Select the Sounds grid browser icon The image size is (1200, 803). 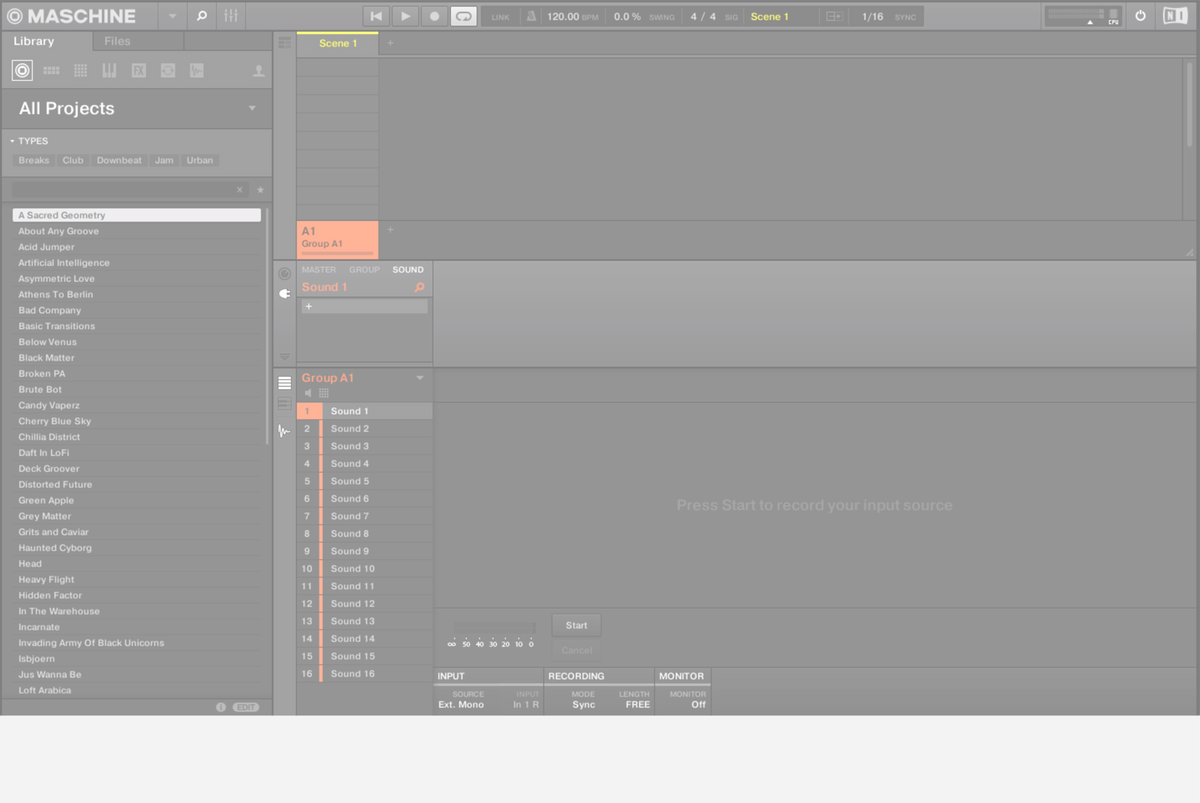click(x=81, y=70)
